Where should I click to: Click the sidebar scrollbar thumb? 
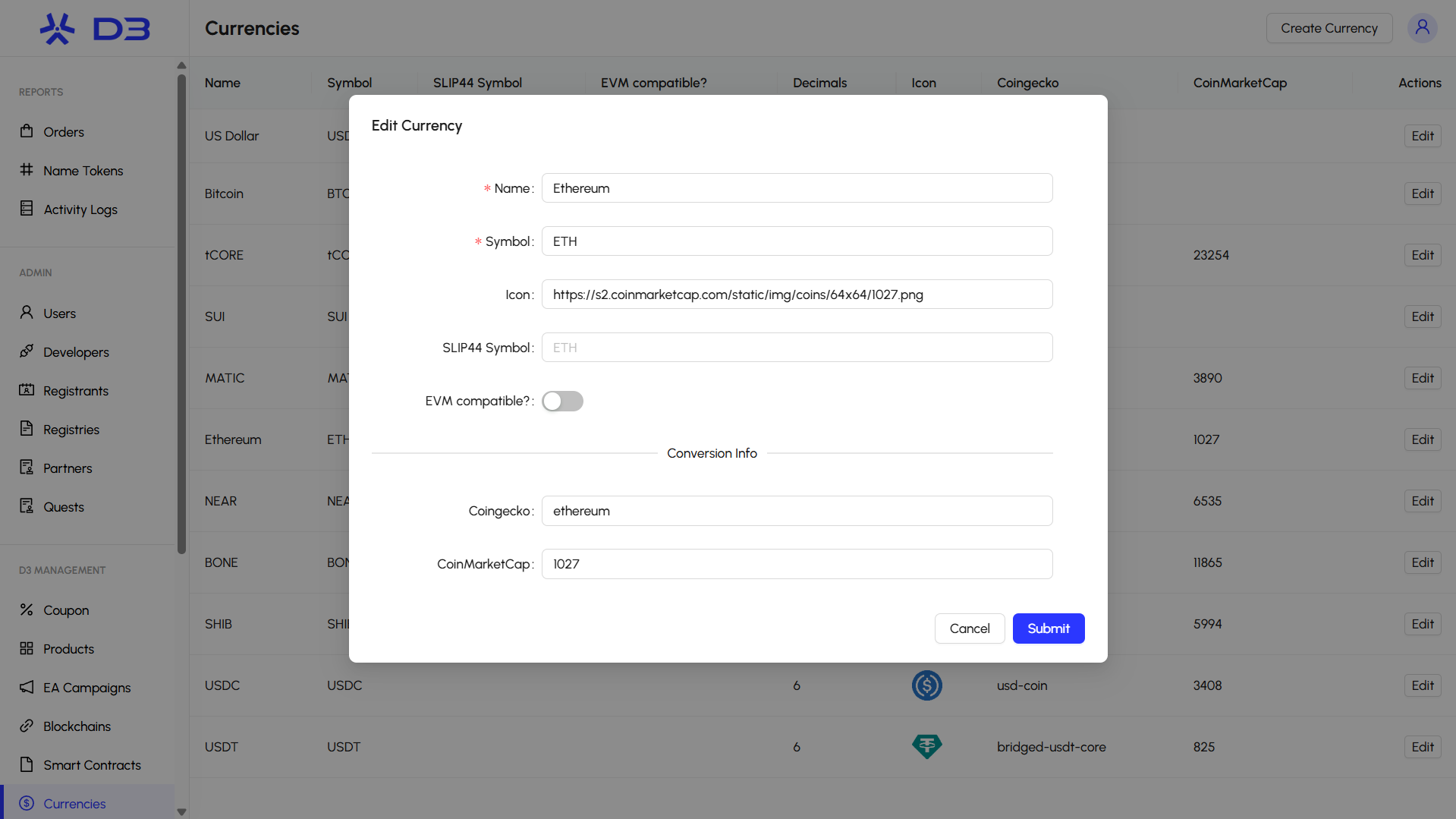[x=181, y=313]
